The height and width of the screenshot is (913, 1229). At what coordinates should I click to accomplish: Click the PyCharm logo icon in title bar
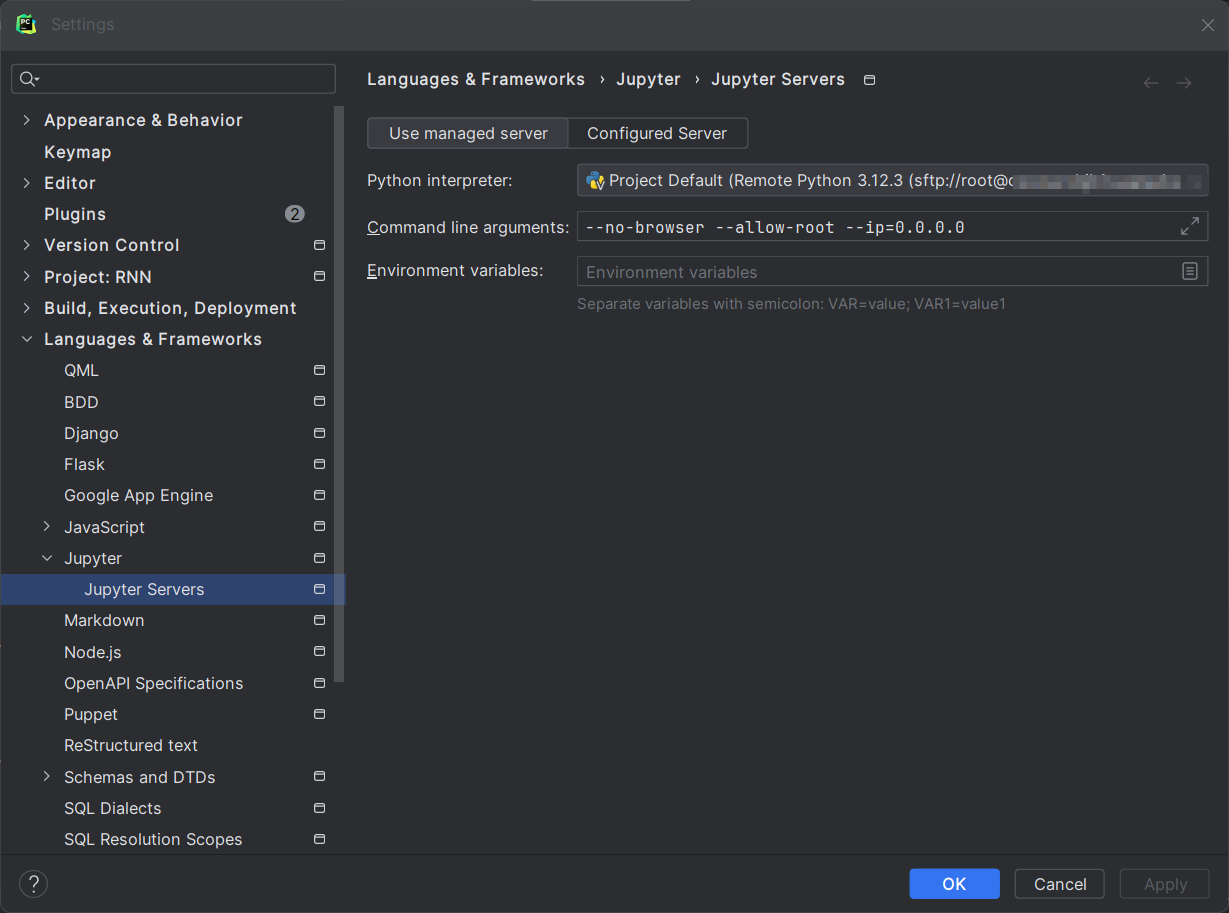[26, 24]
